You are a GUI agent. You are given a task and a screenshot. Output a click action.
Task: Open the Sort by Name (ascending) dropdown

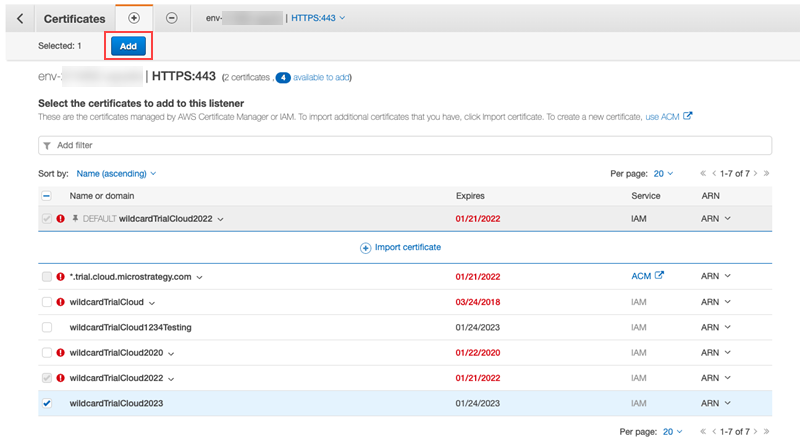[116, 173]
